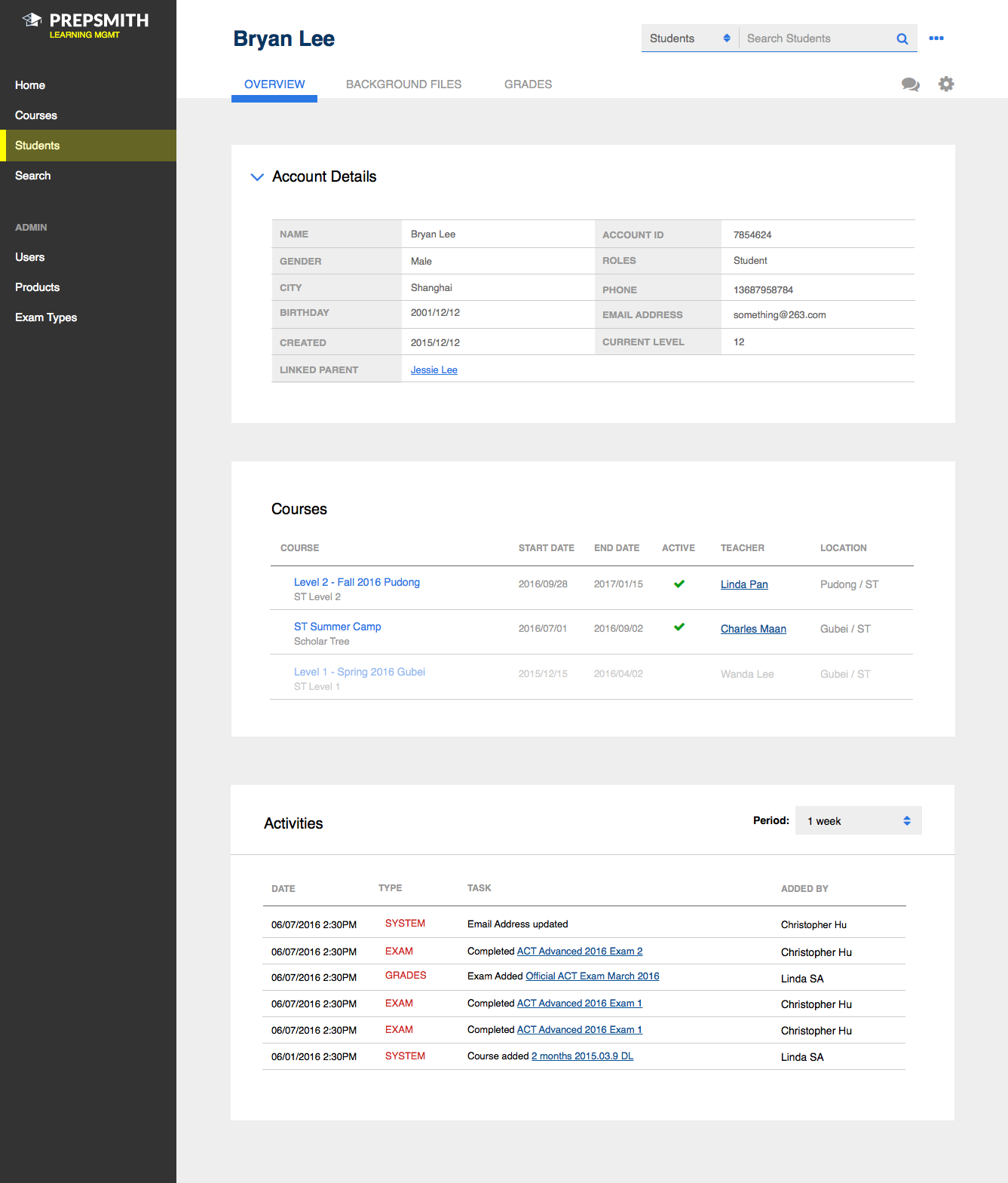
Task: Click the city value Shanghai
Action: [431, 287]
